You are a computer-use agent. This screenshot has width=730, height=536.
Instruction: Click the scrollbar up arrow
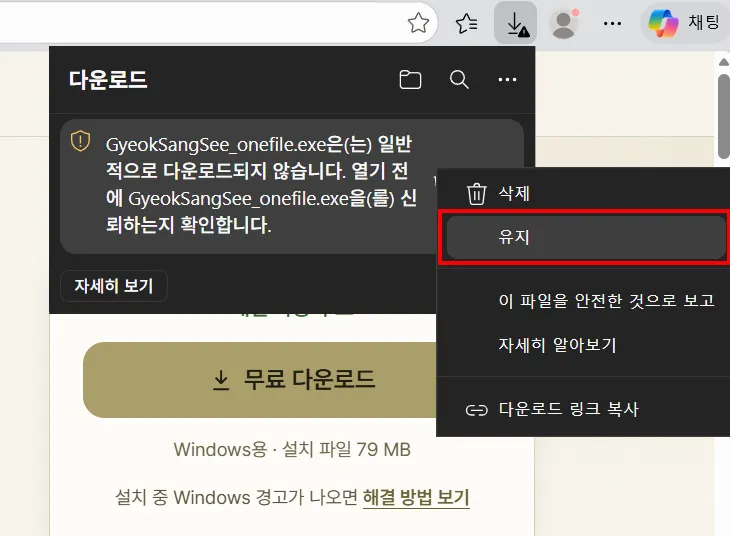[x=723, y=62]
